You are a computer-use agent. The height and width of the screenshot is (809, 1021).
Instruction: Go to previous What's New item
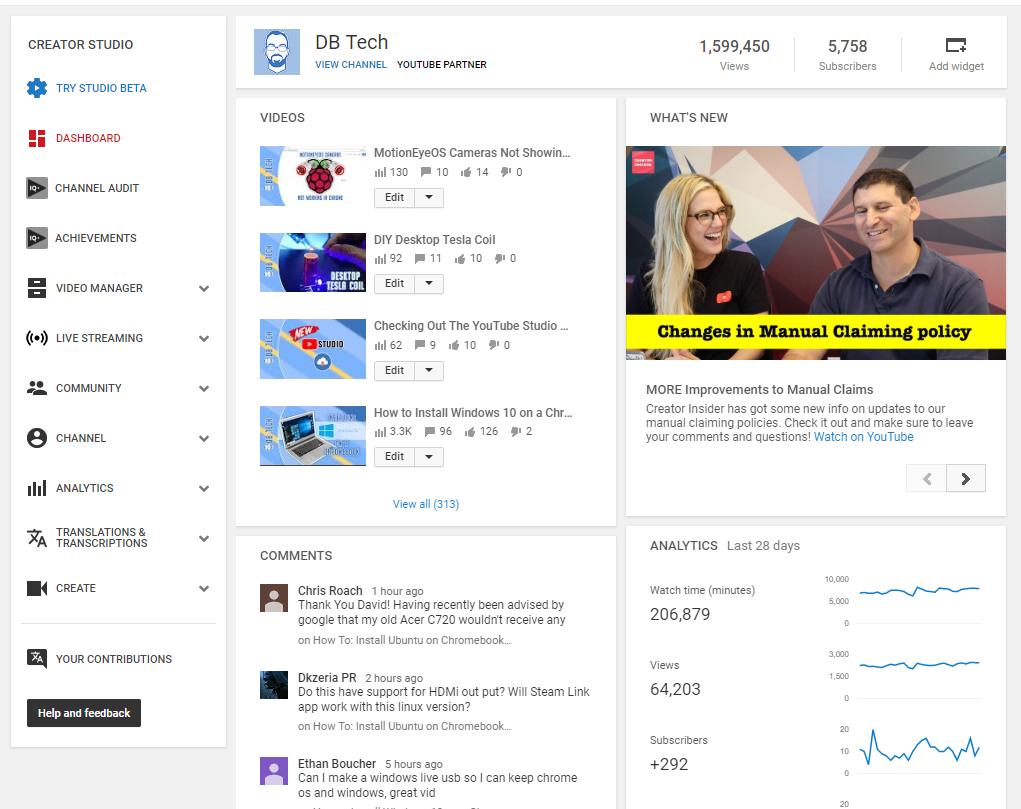pyautogui.click(x=927, y=479)
